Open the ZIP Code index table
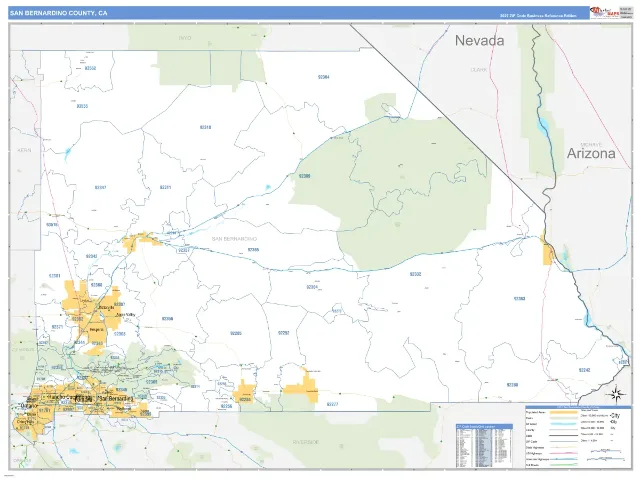The height and width of the screenshot is (480, 640). [x=484, y=446]
